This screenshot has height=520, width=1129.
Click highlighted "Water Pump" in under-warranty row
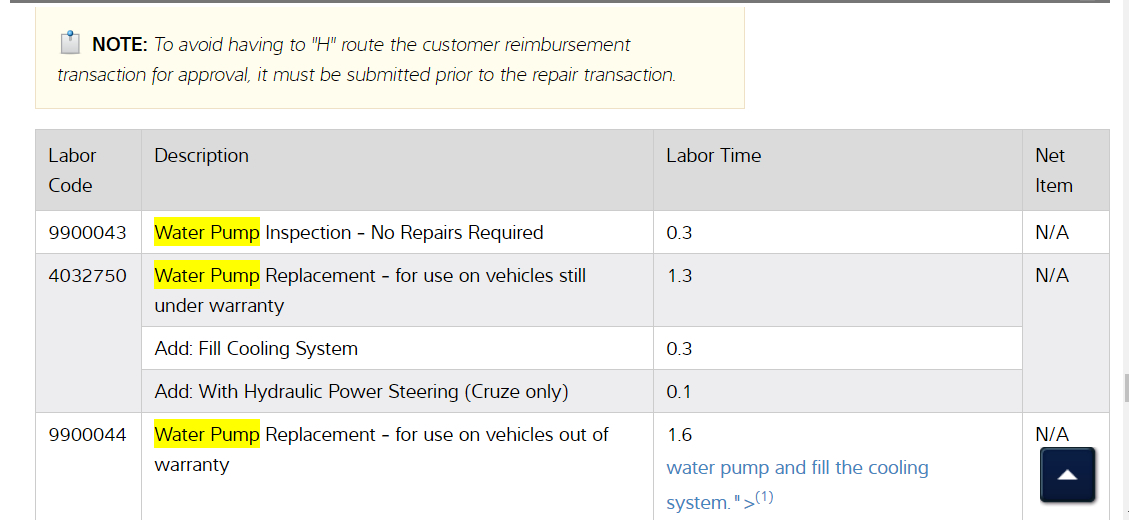pos(206,276)
